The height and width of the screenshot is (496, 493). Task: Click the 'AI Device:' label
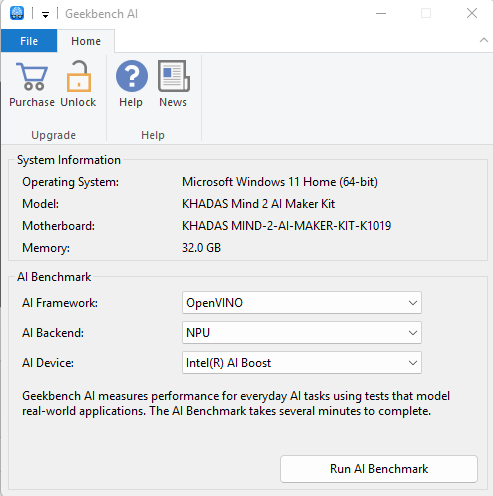click(48, 363)
